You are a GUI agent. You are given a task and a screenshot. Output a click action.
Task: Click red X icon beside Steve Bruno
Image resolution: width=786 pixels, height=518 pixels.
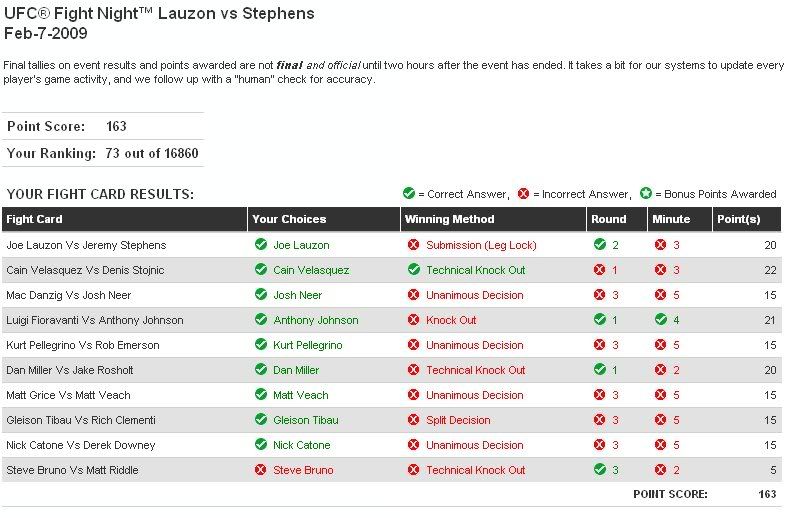[x=260, y=470]
